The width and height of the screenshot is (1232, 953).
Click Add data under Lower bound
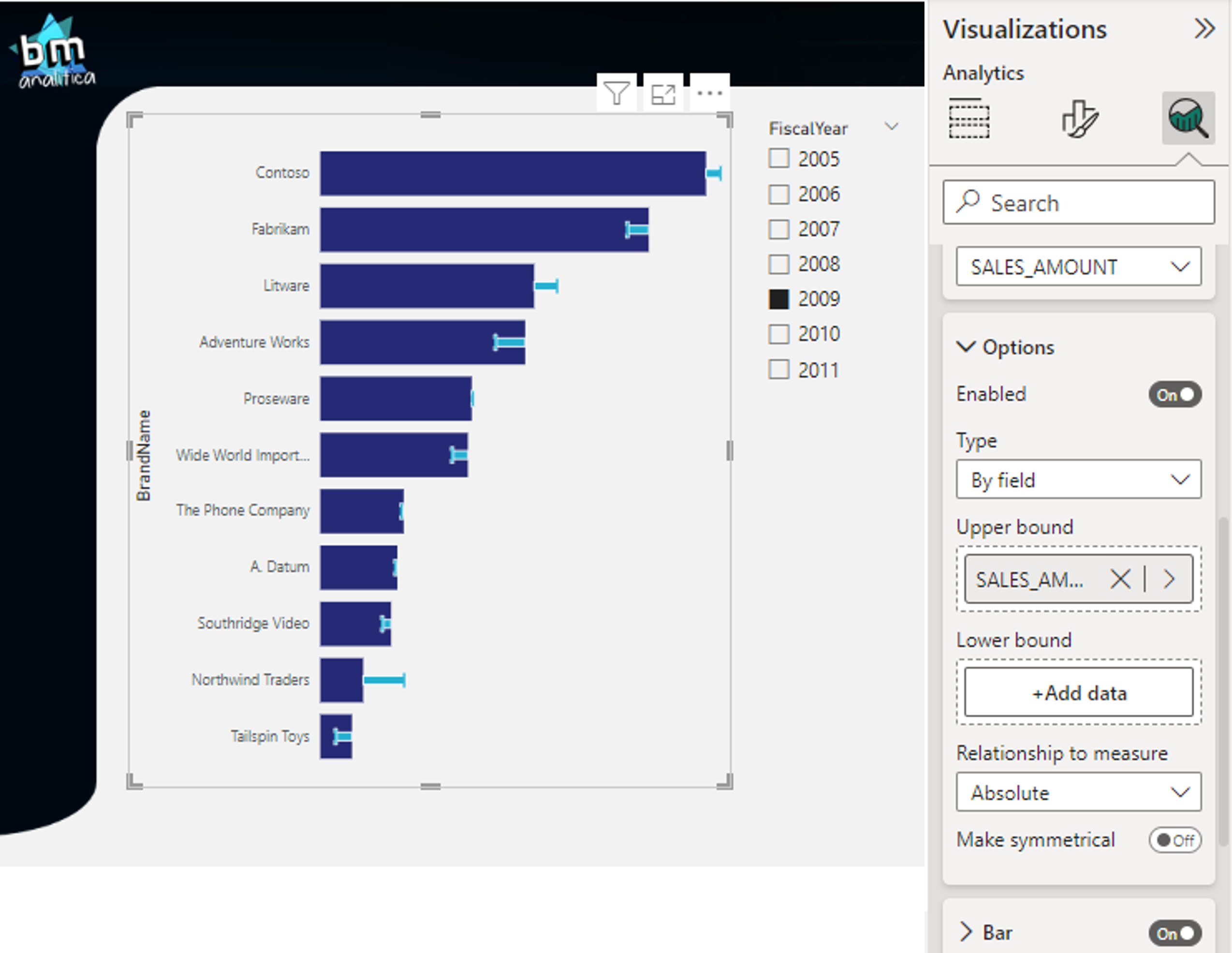tap(1078, 692)
